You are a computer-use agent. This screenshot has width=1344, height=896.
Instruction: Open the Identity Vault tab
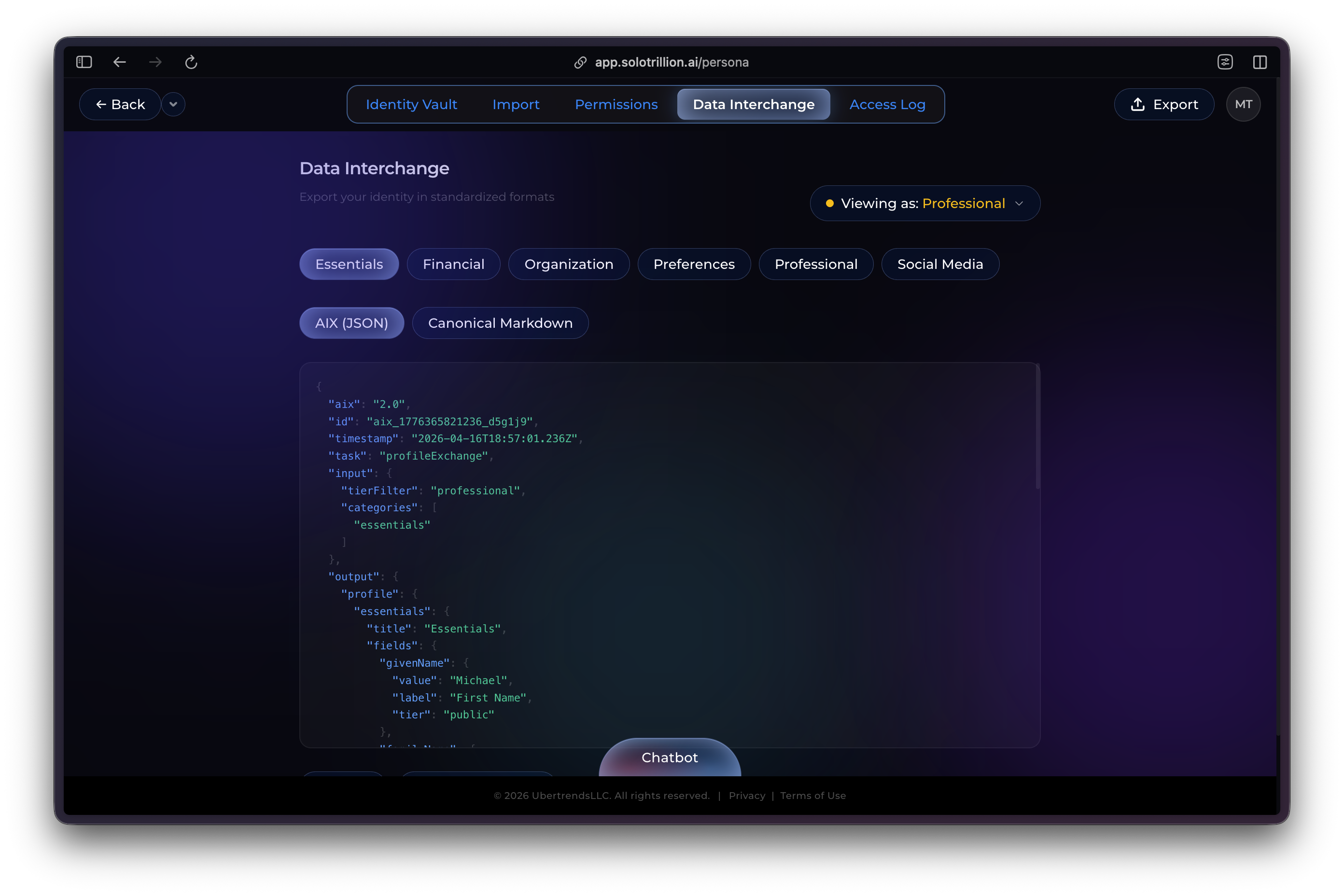411,104
